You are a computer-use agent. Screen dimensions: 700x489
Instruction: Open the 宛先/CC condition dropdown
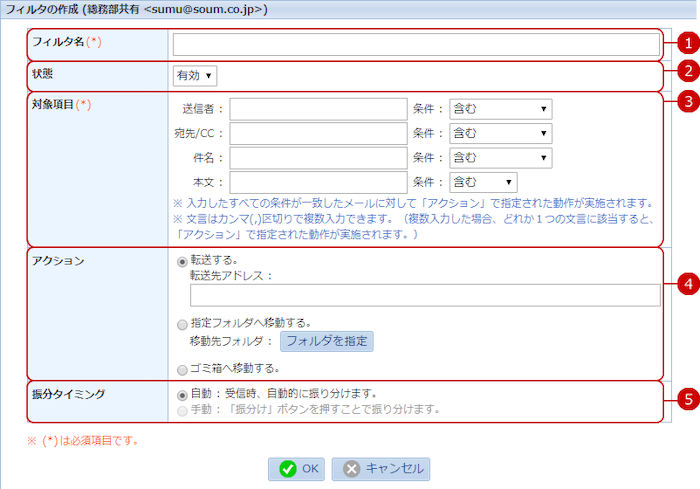click(500, 133)
